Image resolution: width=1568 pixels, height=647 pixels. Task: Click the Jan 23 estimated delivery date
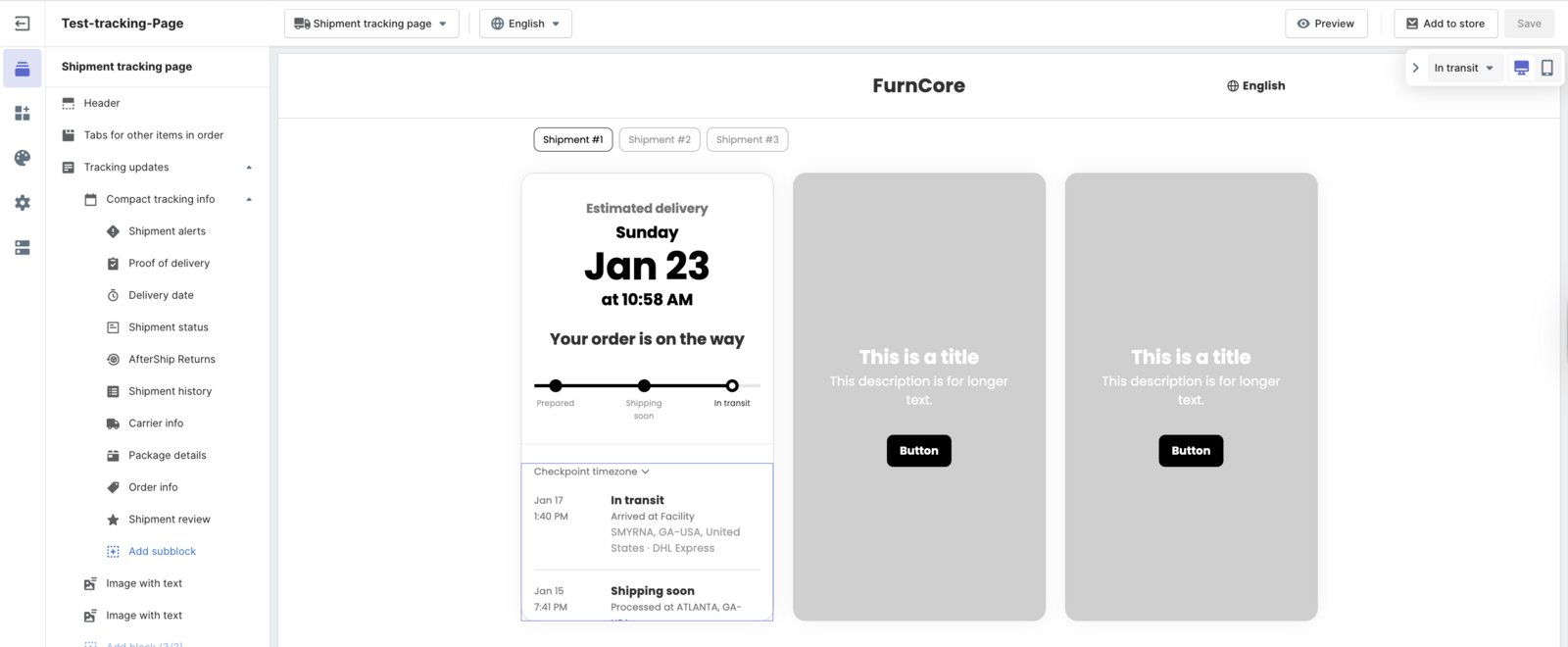(x=647, y=266)
